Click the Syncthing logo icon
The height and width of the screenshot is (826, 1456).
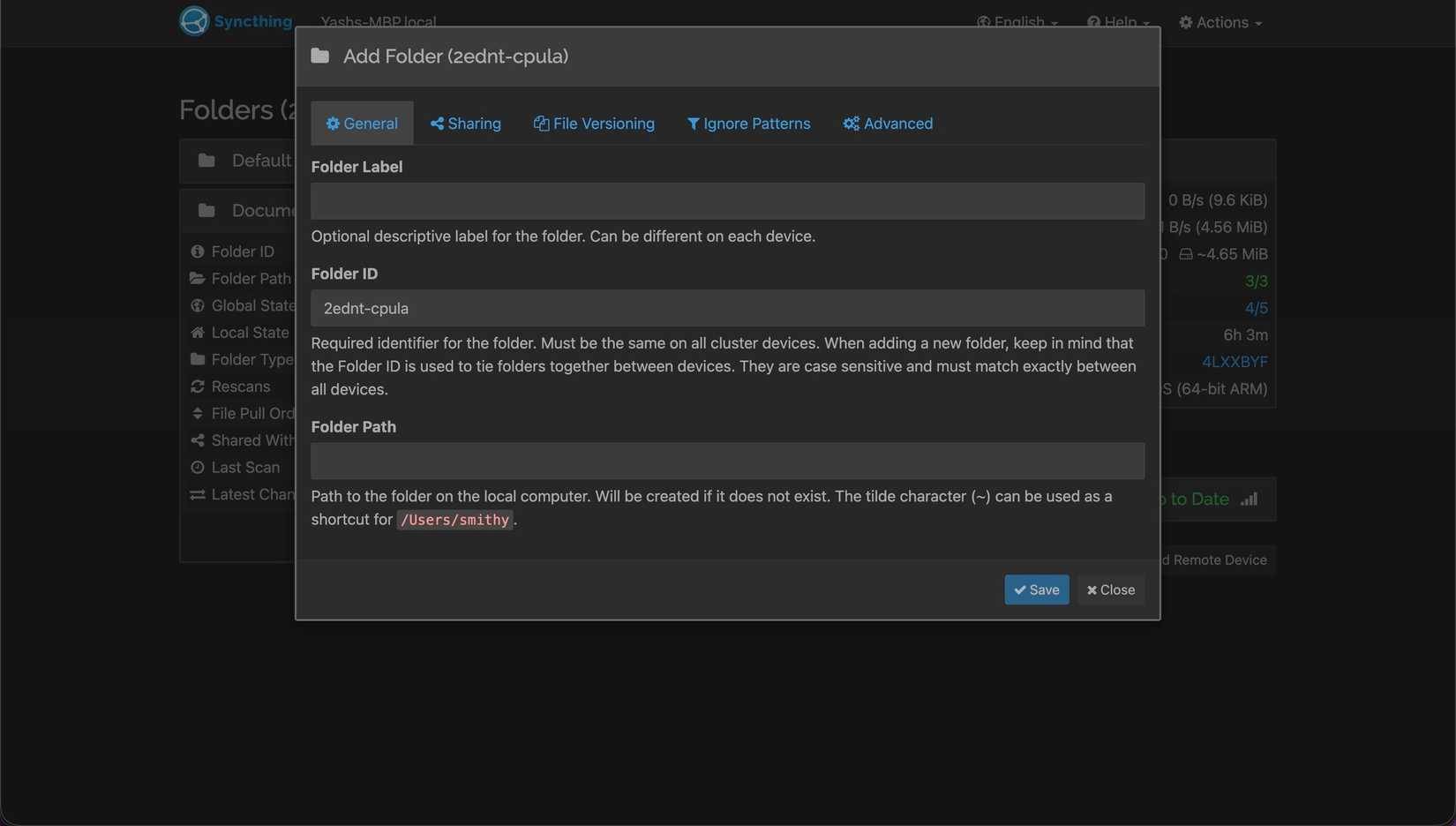tap(192, 19)
